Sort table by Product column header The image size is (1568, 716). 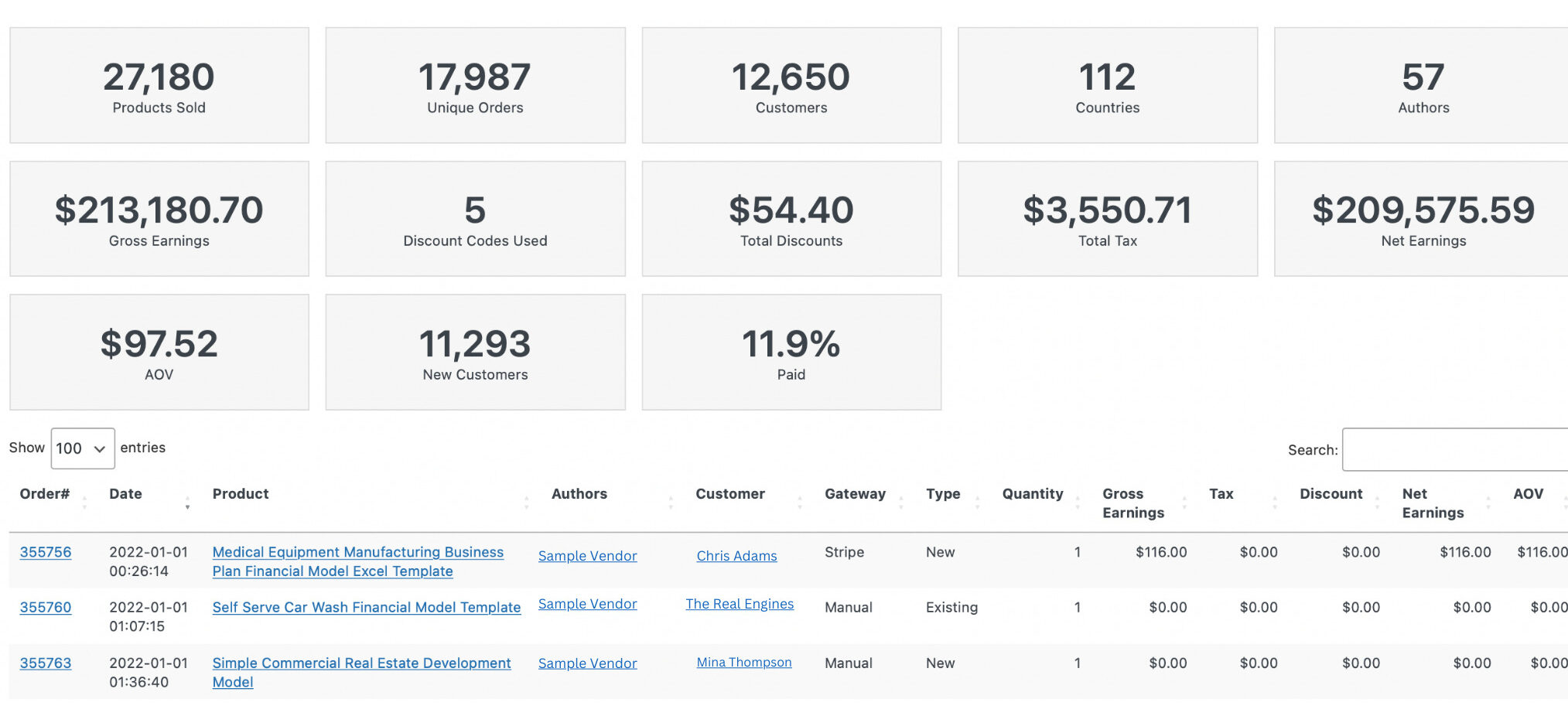point(241,494)
